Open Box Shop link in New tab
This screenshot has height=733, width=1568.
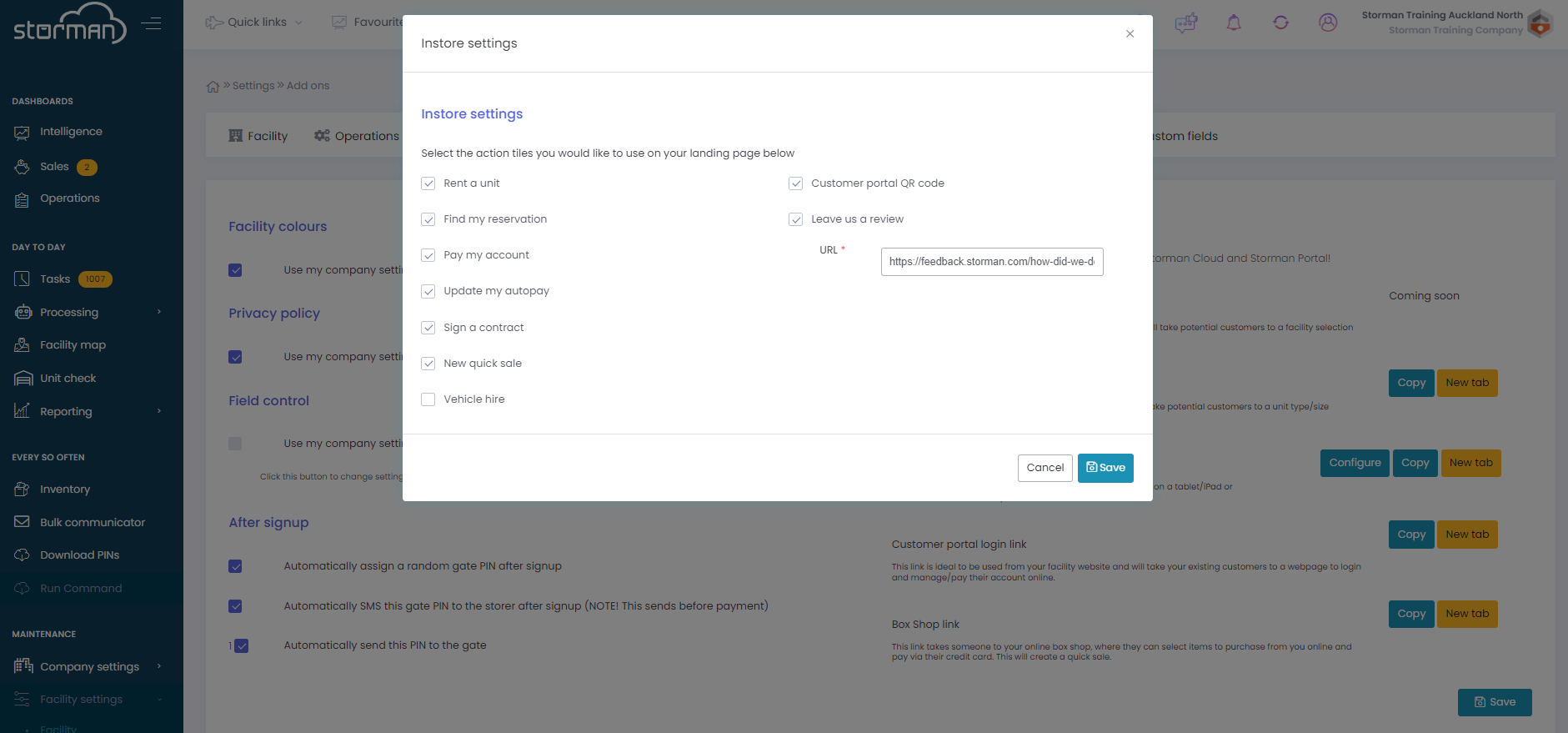[x=1467, y=614]
